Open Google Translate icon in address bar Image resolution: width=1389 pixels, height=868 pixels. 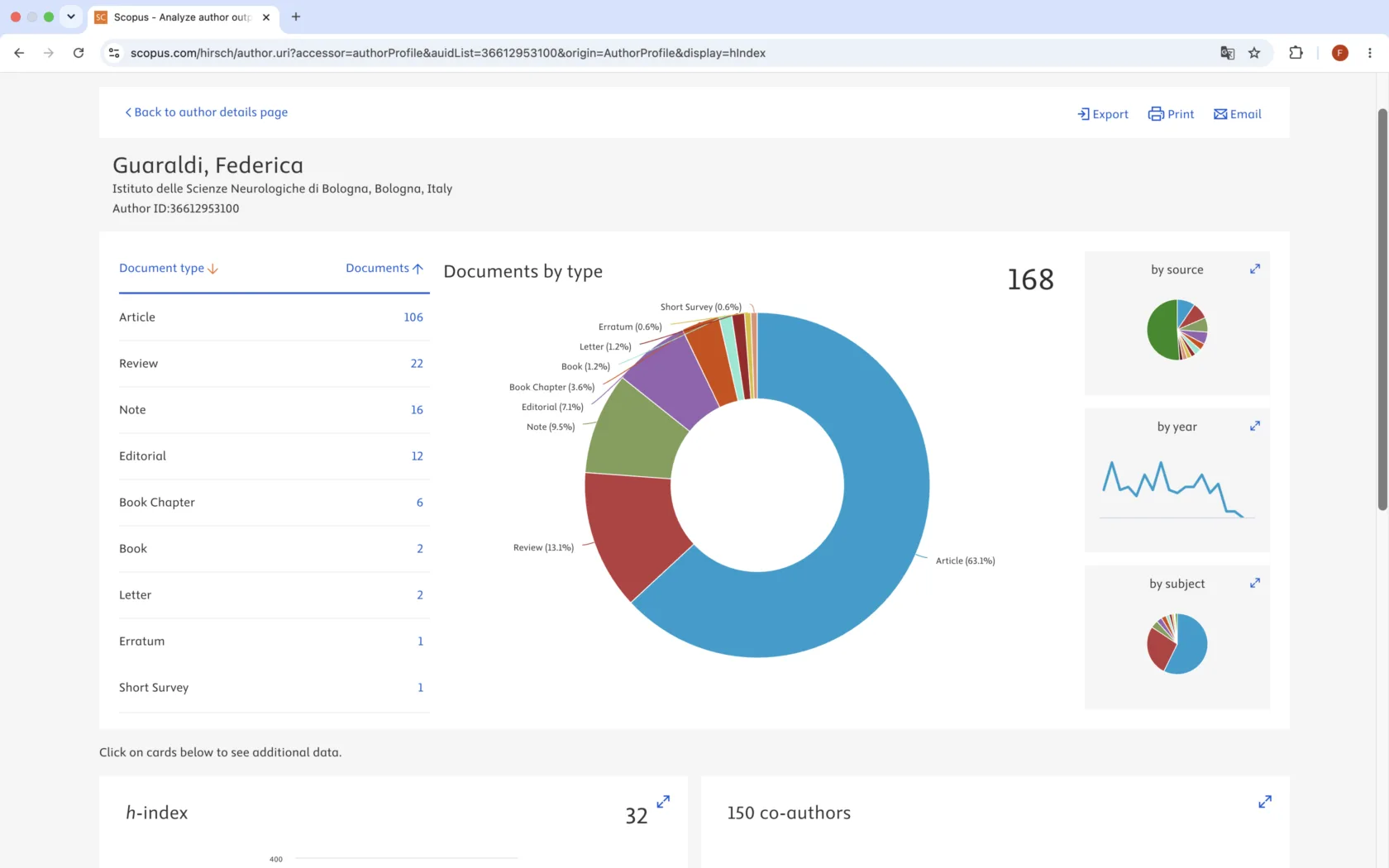click(1228, 53)
